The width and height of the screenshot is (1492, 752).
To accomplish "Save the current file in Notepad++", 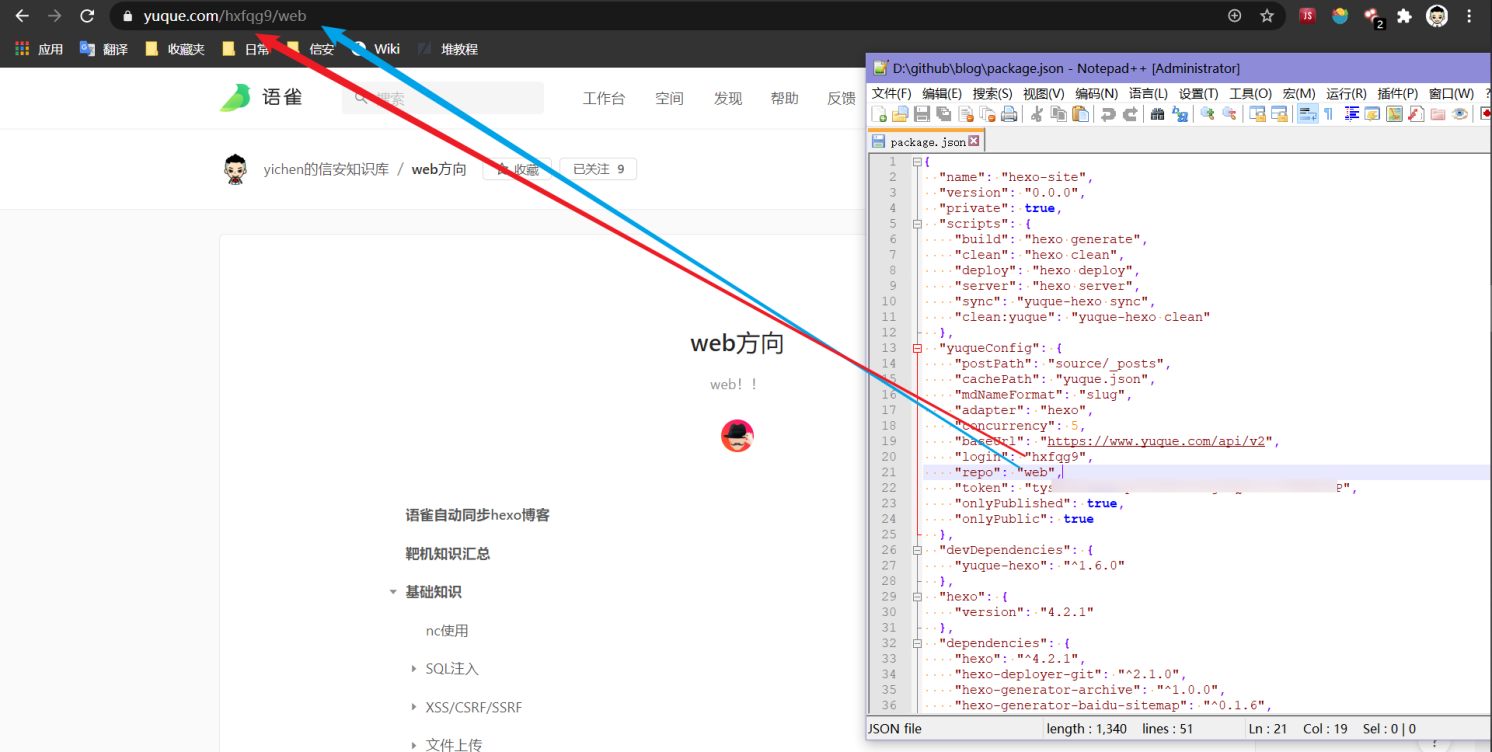I will [922, 114].
